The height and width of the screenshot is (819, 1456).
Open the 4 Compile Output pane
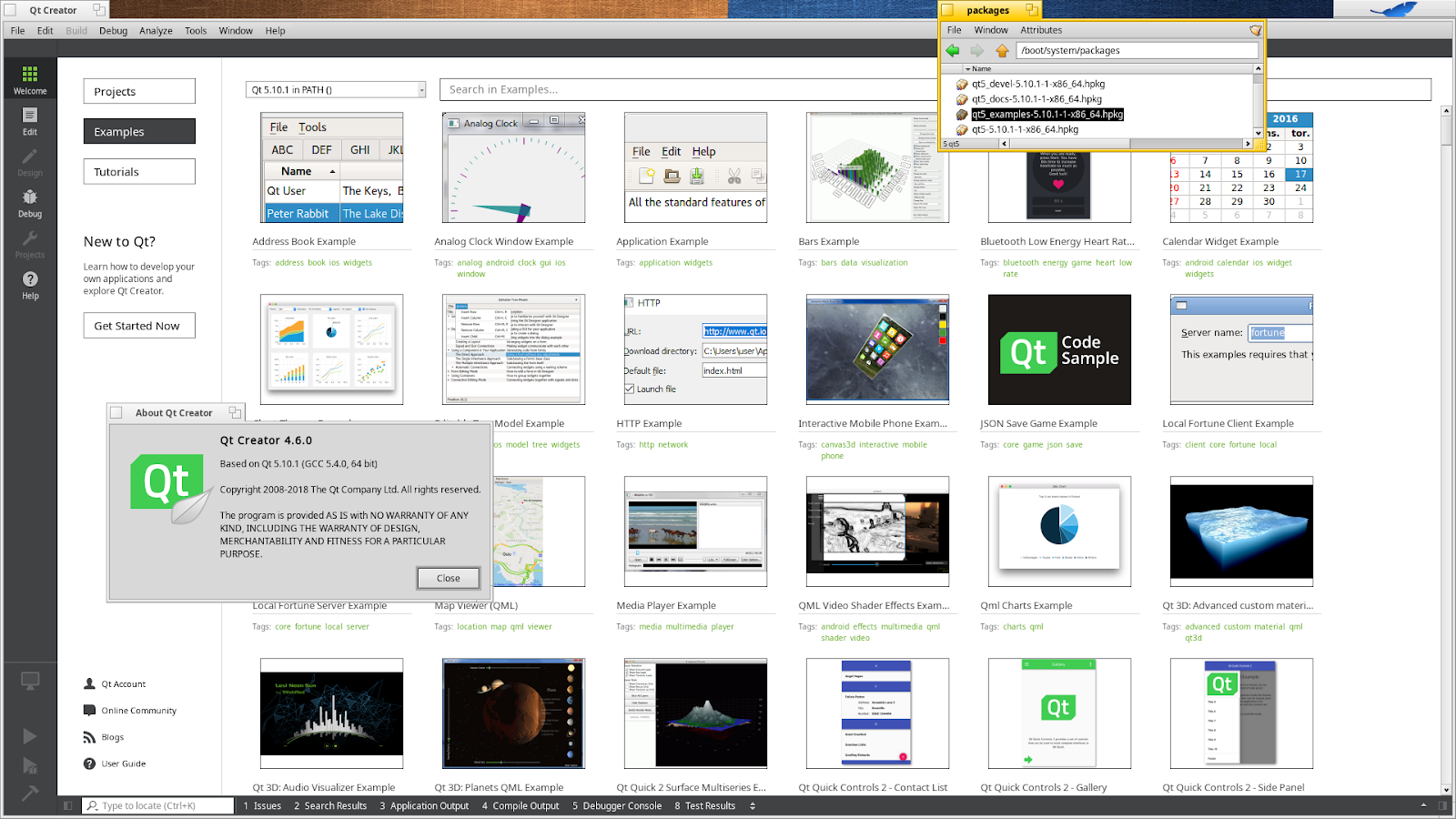point(521,805)
